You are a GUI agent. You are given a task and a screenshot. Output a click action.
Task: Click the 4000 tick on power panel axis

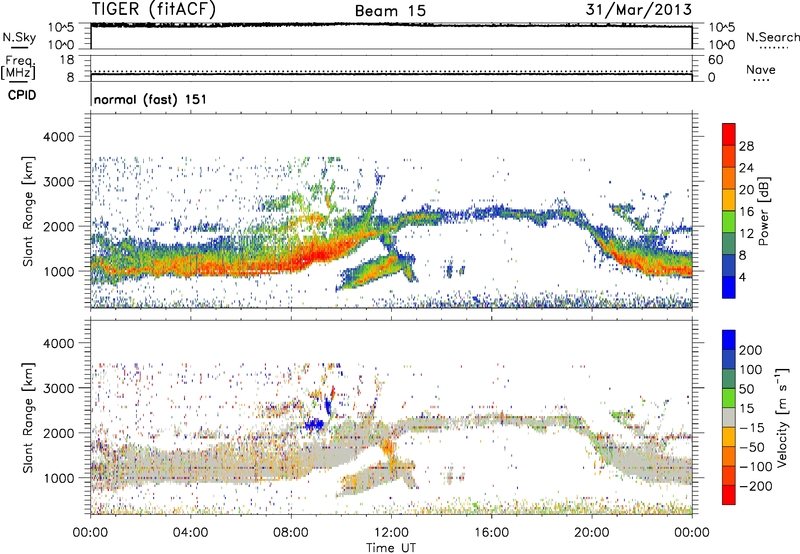[x=58, y=137]
